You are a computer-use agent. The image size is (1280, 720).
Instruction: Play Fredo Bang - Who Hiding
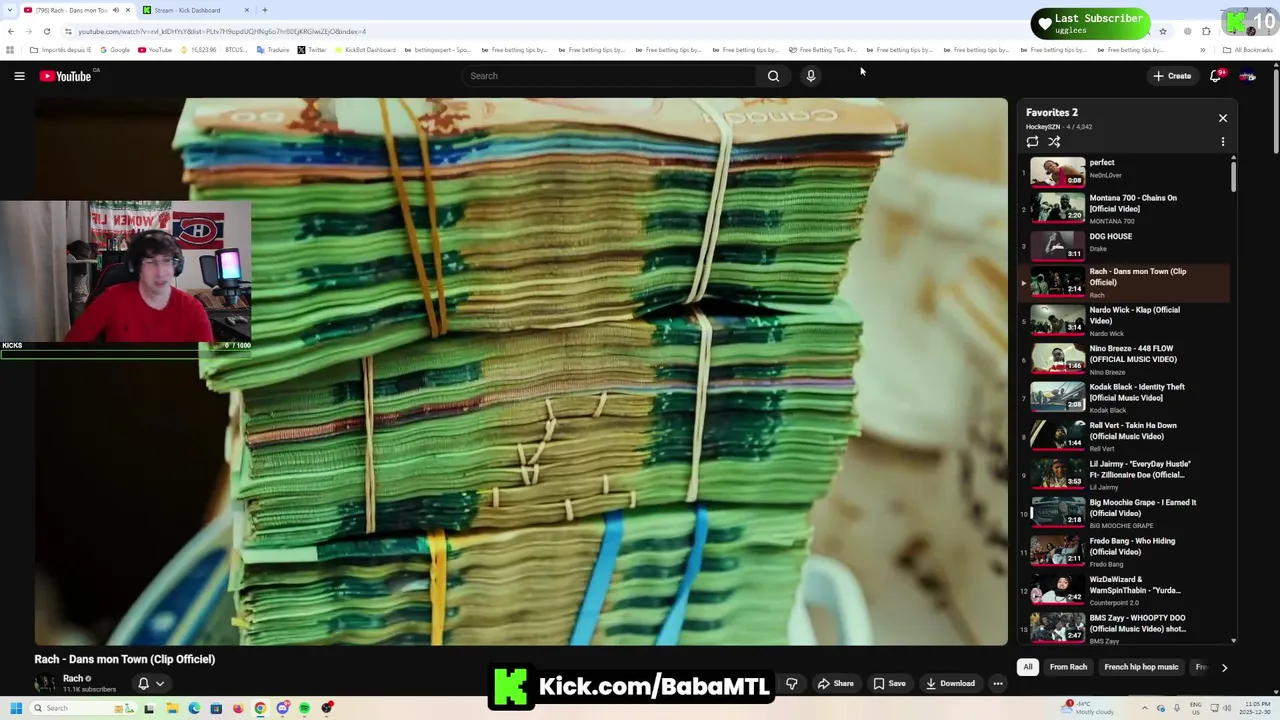1124,551
